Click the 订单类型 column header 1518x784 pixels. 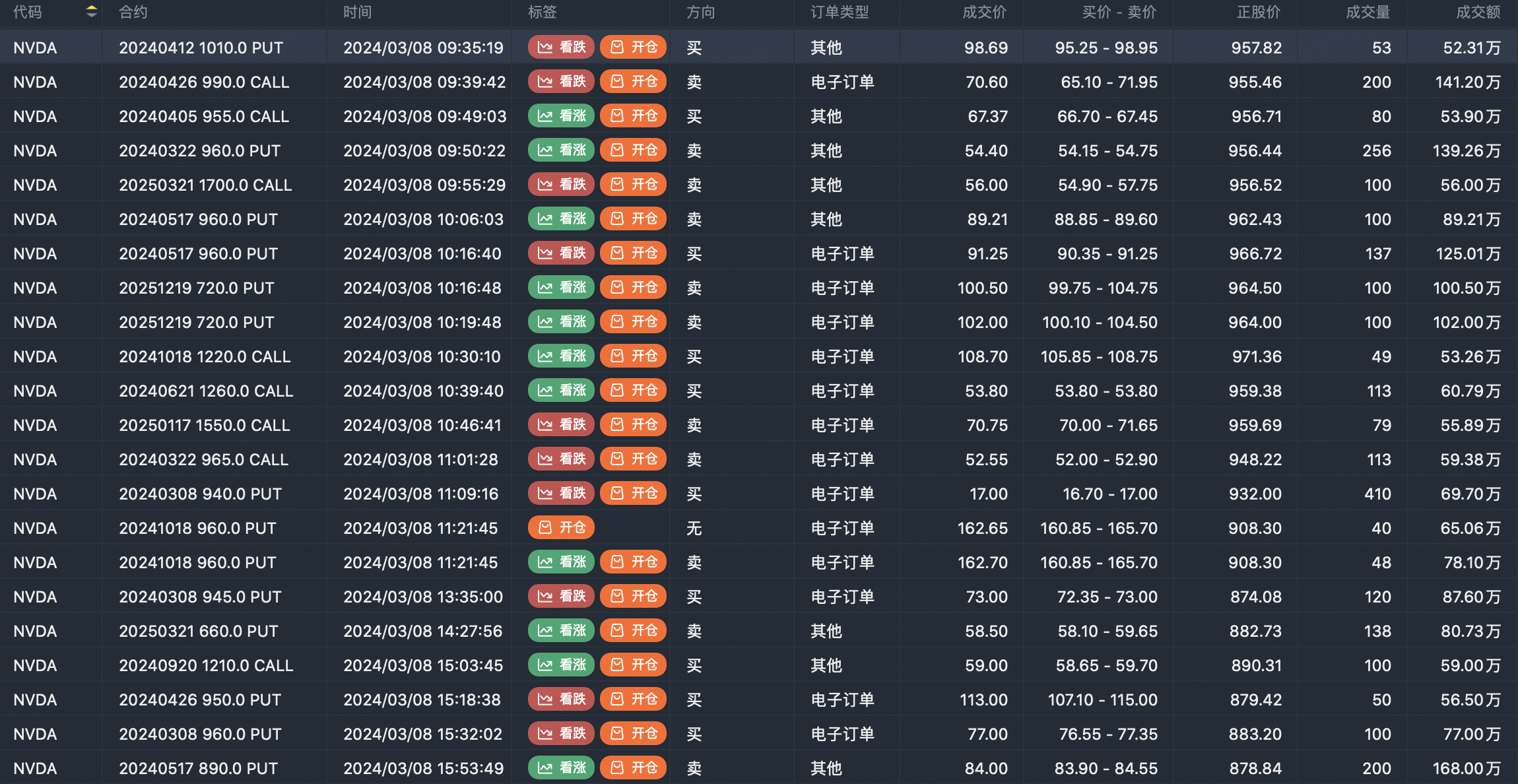pyautogui.click(x=840, y=13)
